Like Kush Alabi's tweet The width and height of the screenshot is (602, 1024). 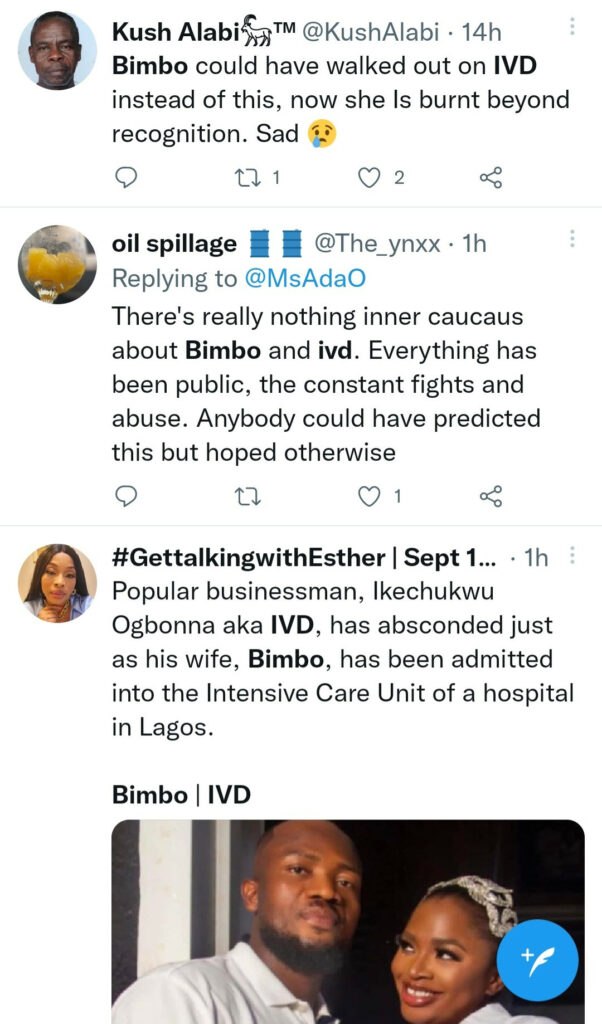[370, 178]
